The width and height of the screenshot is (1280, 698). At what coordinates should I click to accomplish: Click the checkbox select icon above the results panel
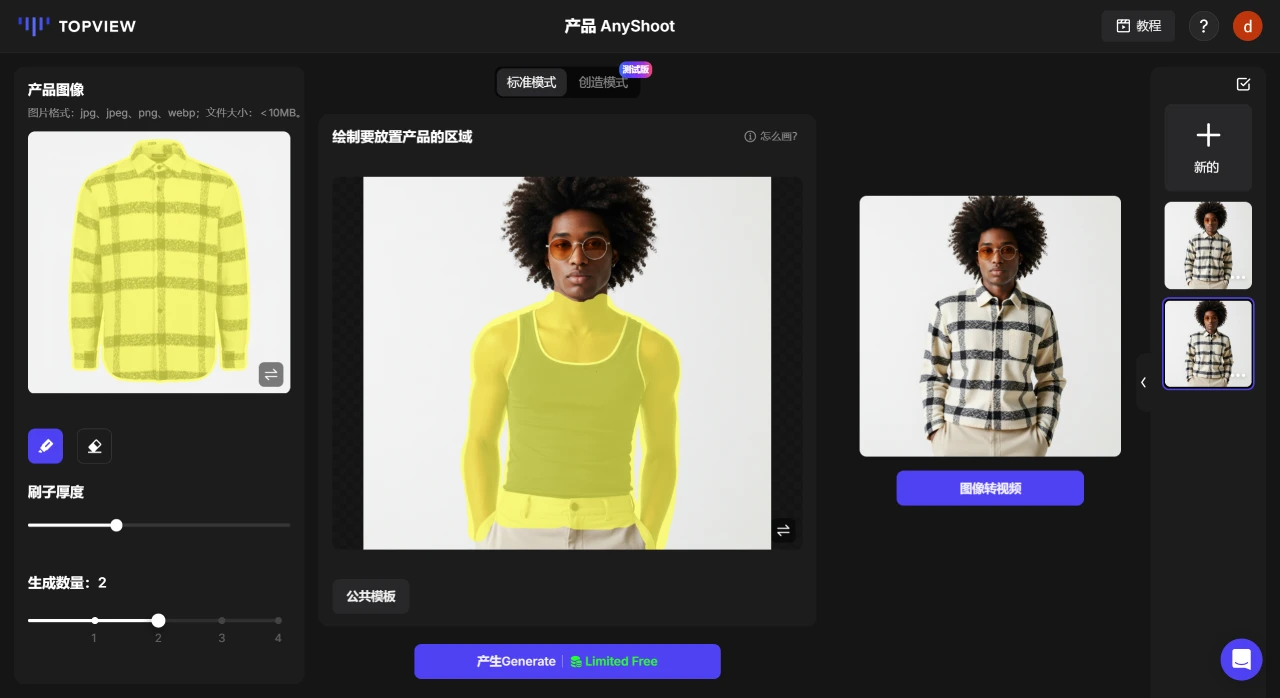point(1243,84)
